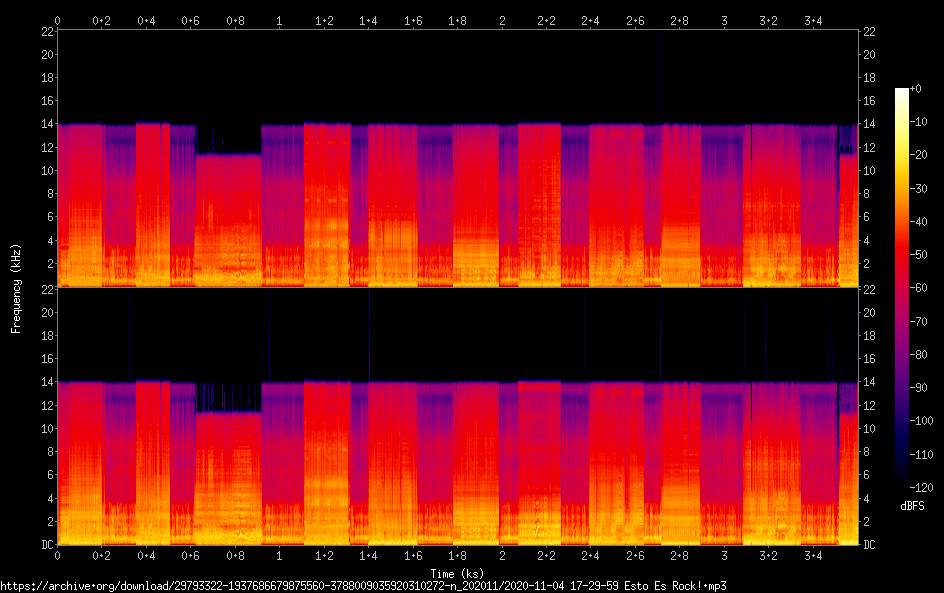Click the lower channel spectrogram plot
The image size is (944, 593).
[x=458, y=417]
